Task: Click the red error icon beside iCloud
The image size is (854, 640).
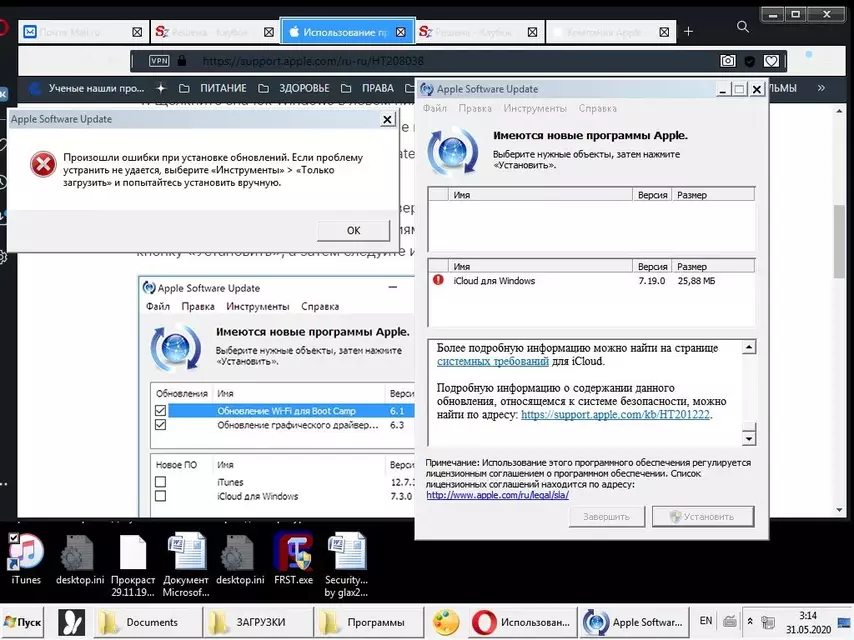Action: tap(438, 280)
